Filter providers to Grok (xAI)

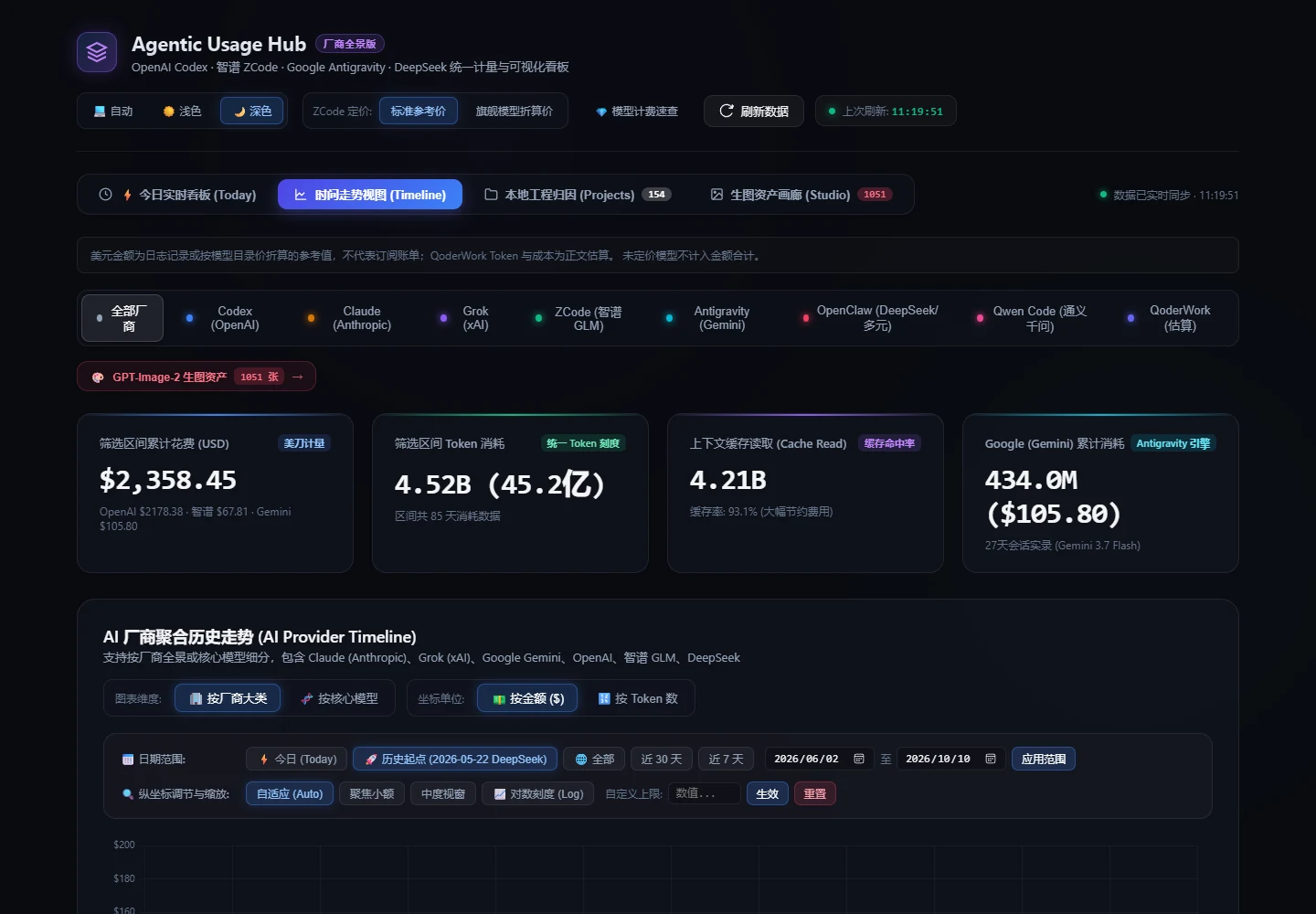tap(465, 318)
